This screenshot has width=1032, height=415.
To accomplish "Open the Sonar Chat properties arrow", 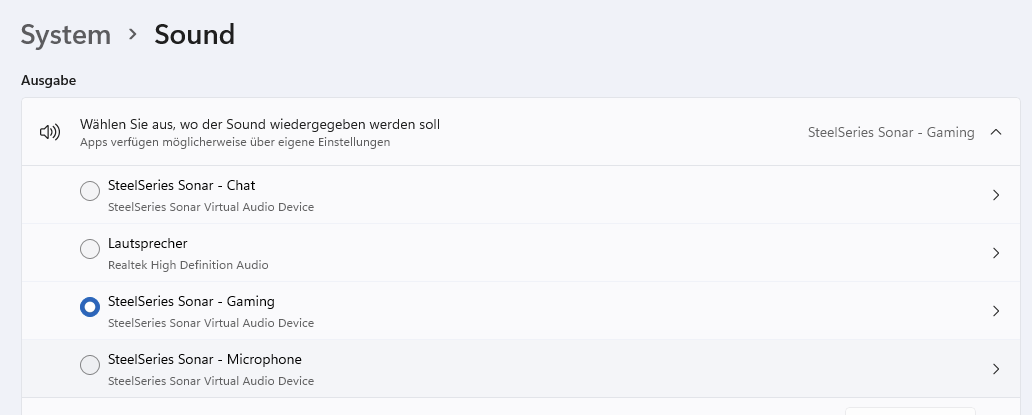I will click(x=995, y=195).
